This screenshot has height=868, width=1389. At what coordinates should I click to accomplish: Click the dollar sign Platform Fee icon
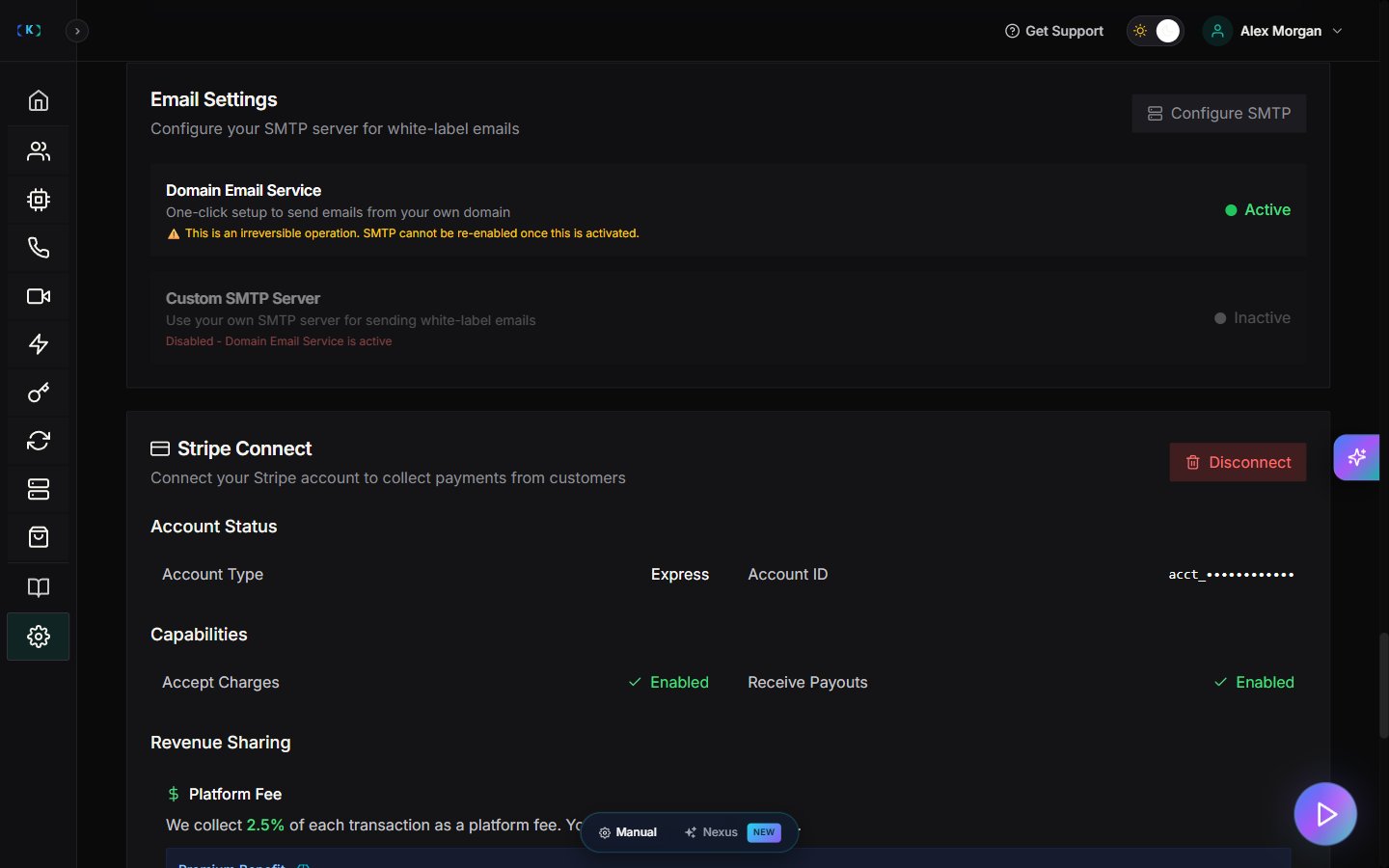(174, 794)
